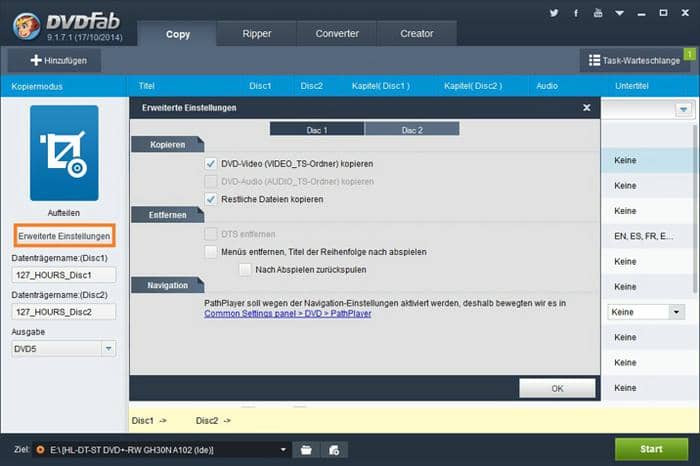Click the Untertitel list scrollbar
Screen dimensions: 700x466
click(694, 210)
